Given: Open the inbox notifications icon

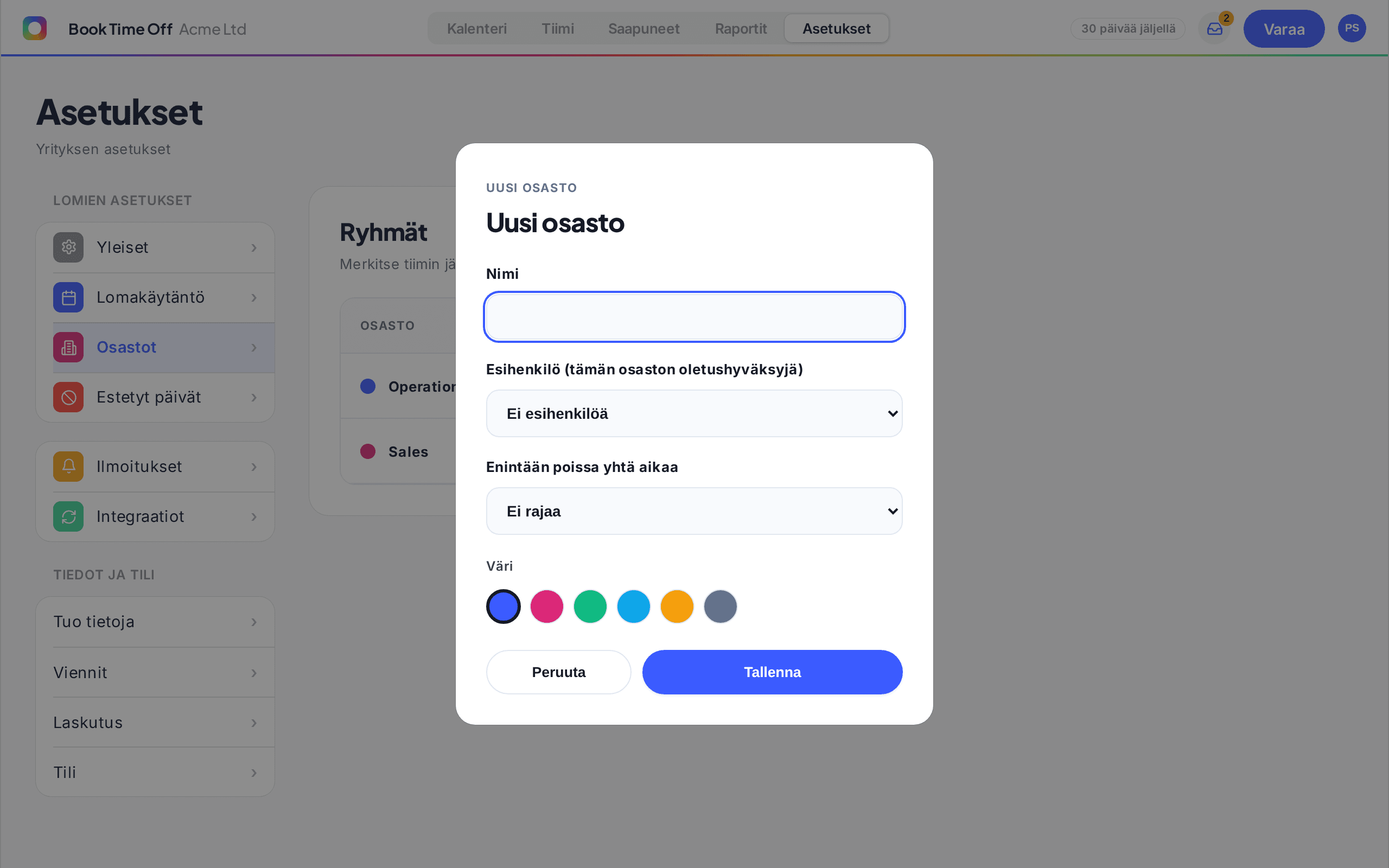Looking at the screenshot, I should [1214, 29].
